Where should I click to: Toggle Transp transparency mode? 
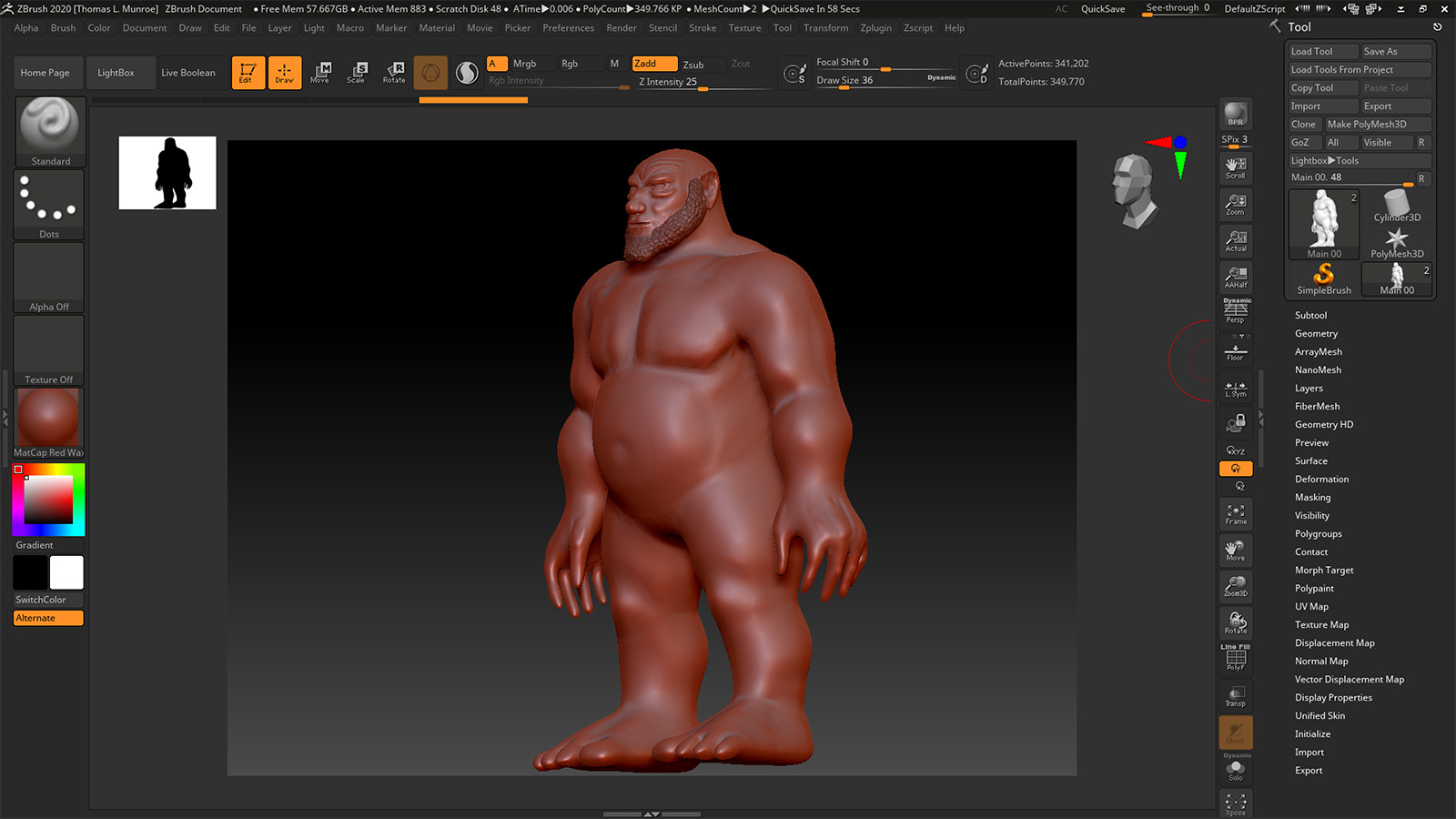(x=1236, y=696)
